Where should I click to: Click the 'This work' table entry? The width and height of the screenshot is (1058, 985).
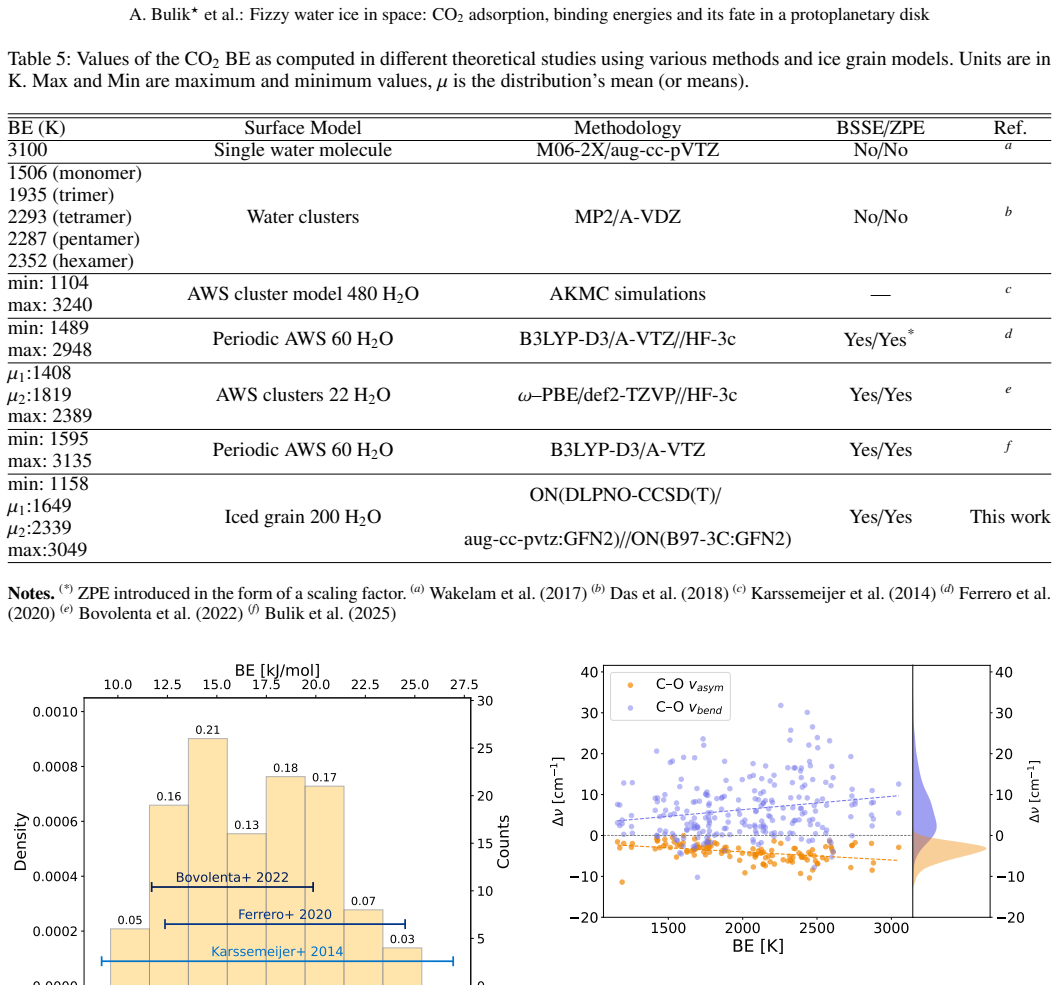pos(1009,517)
